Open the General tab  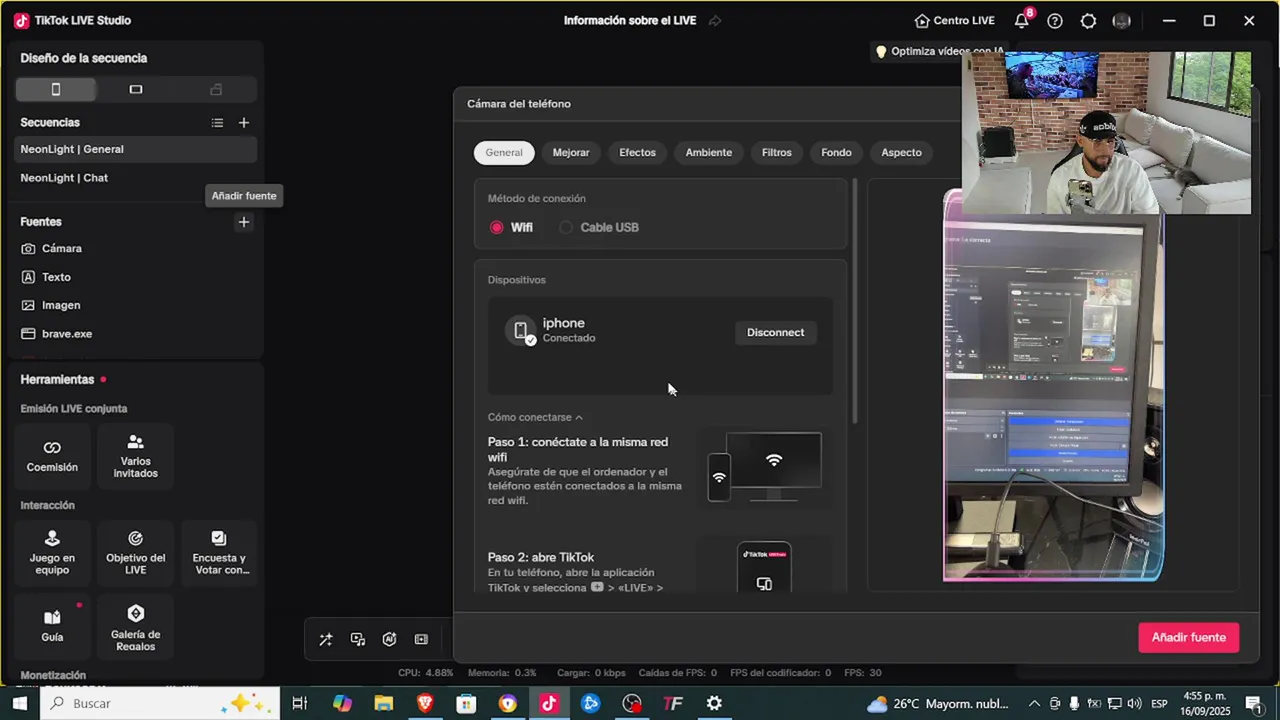coord(504,153)
